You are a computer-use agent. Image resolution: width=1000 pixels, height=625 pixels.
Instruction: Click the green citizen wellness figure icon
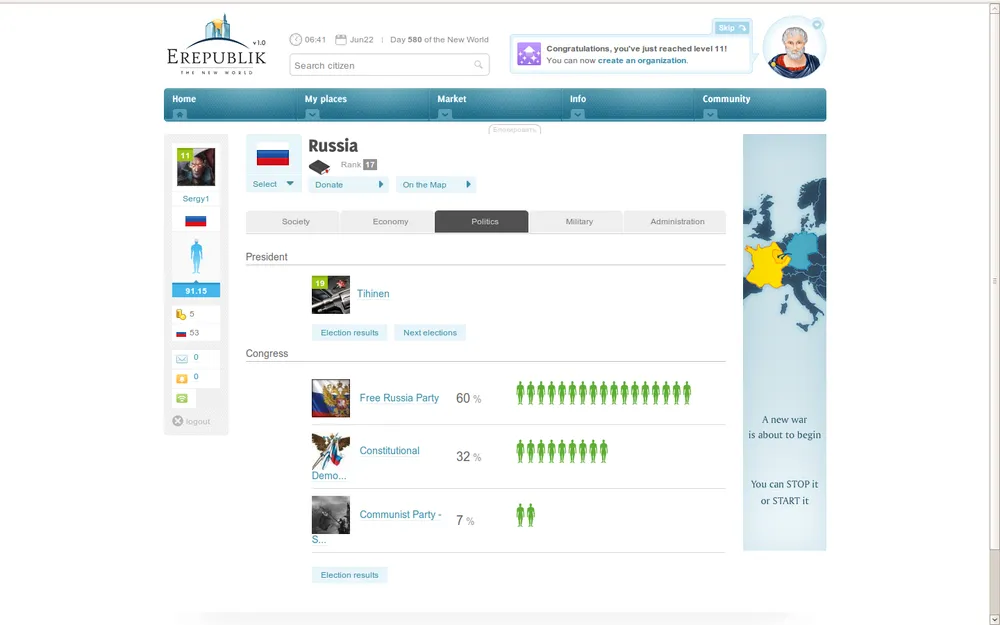tap(196, 258)
